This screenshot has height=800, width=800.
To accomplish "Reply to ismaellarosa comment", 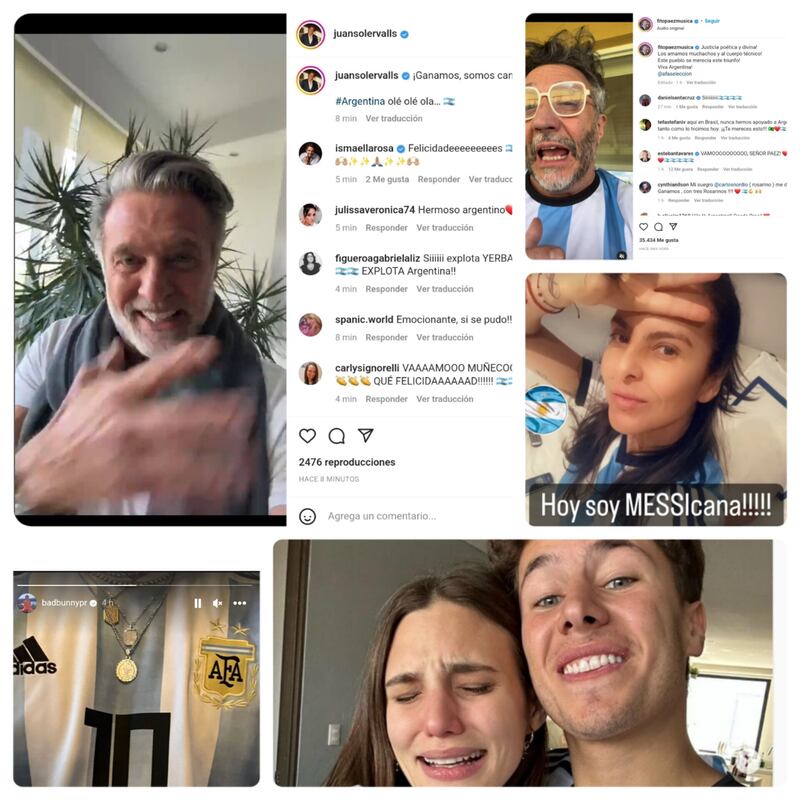I will 438,179.
